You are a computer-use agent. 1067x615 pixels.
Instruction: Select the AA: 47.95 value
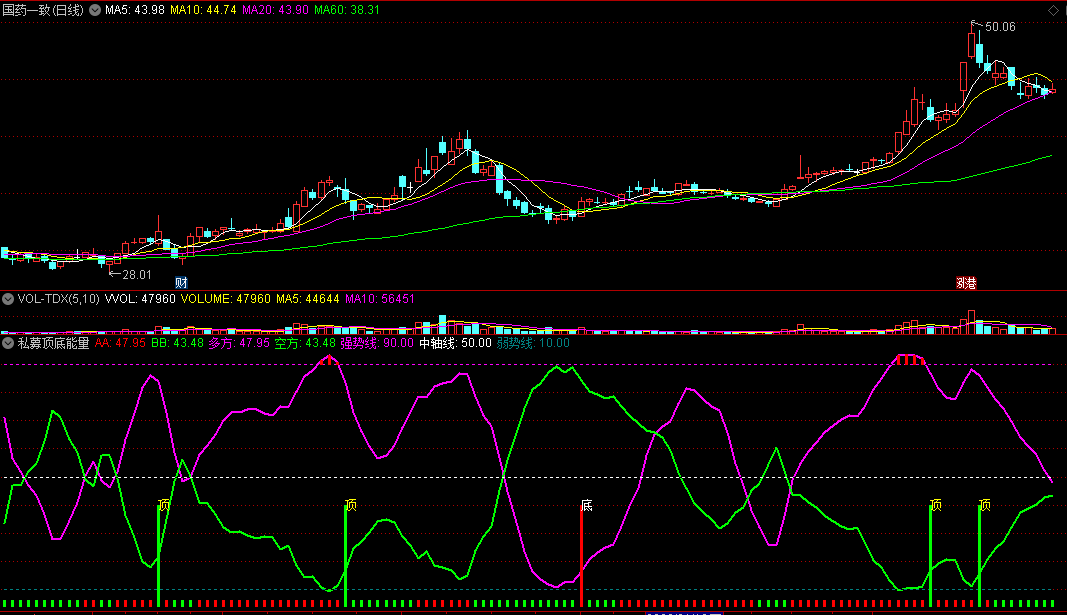[x=120, y=343]
